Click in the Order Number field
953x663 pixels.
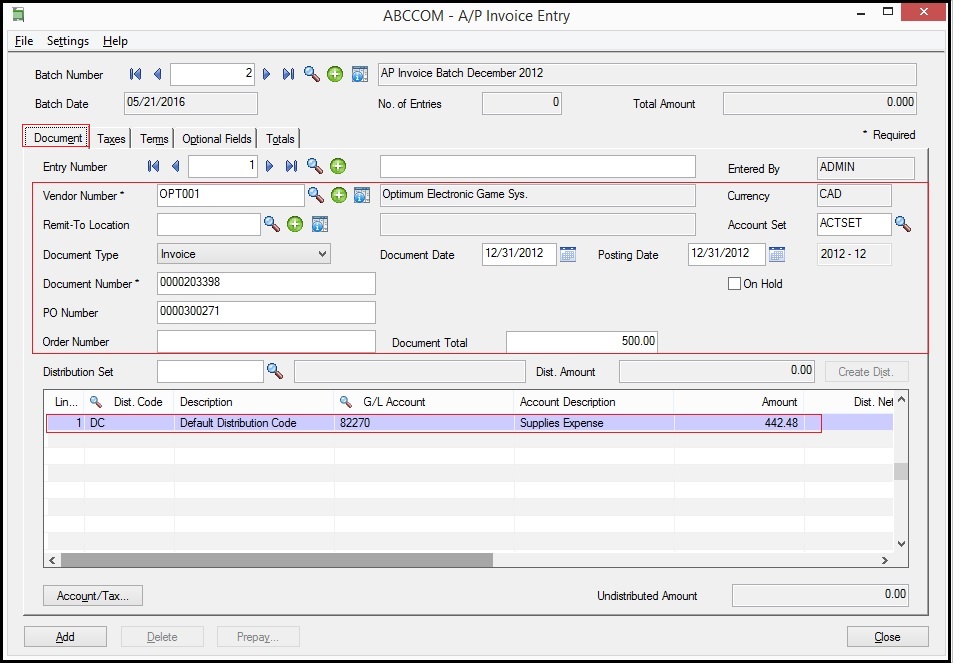(266, 342)
